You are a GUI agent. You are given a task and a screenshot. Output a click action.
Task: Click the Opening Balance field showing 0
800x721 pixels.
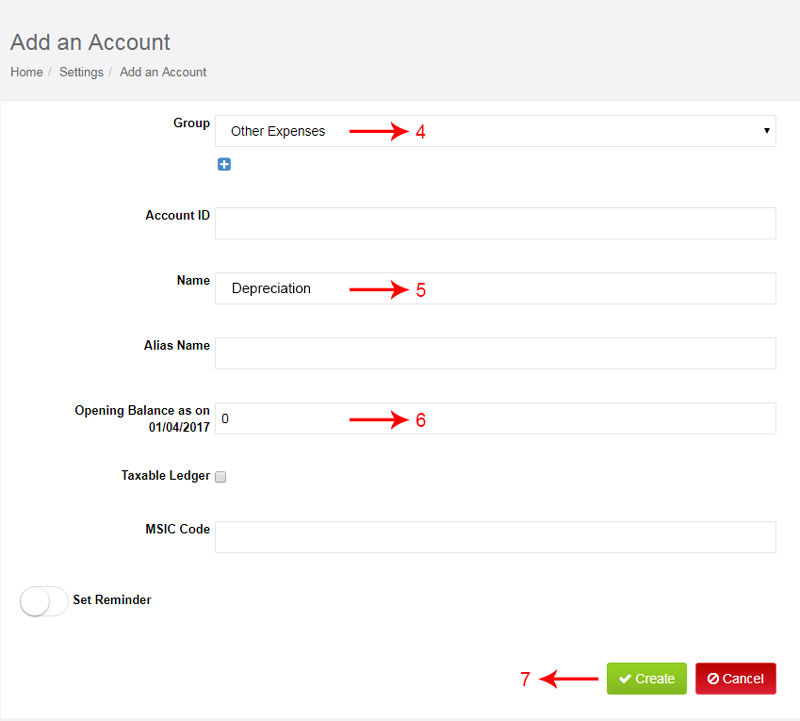495,418
